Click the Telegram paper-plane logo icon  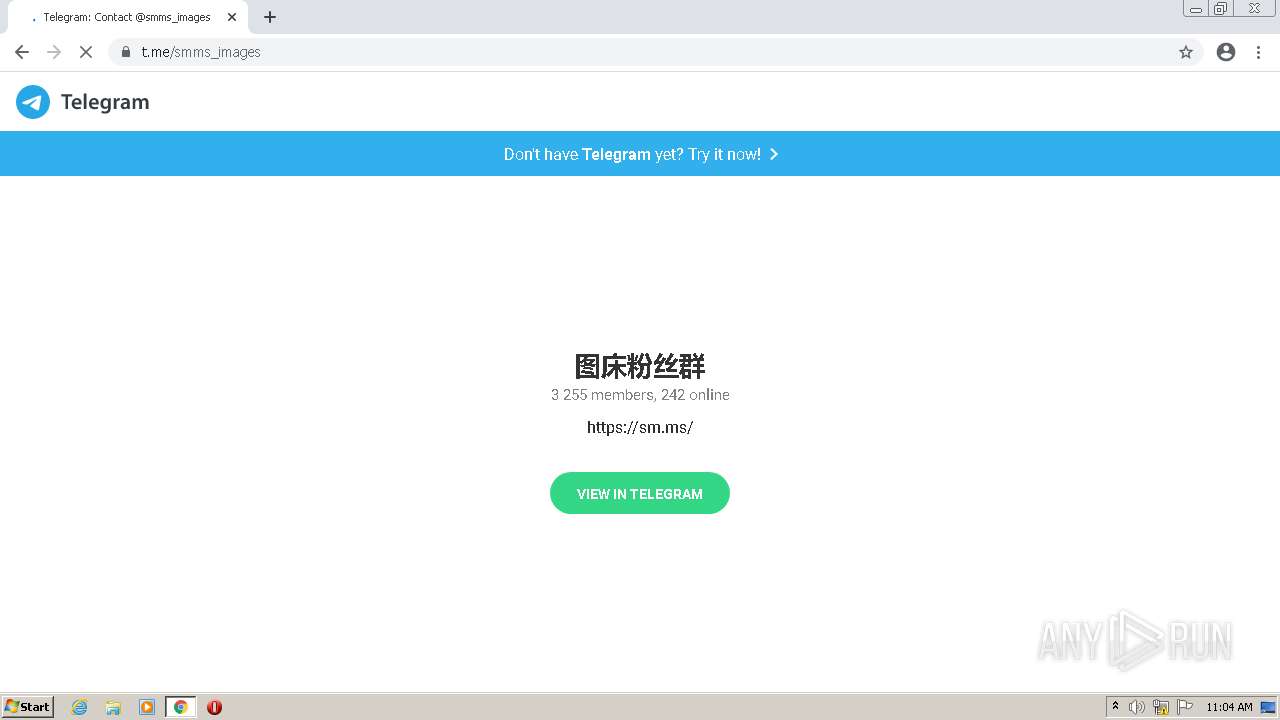[33, 102]
